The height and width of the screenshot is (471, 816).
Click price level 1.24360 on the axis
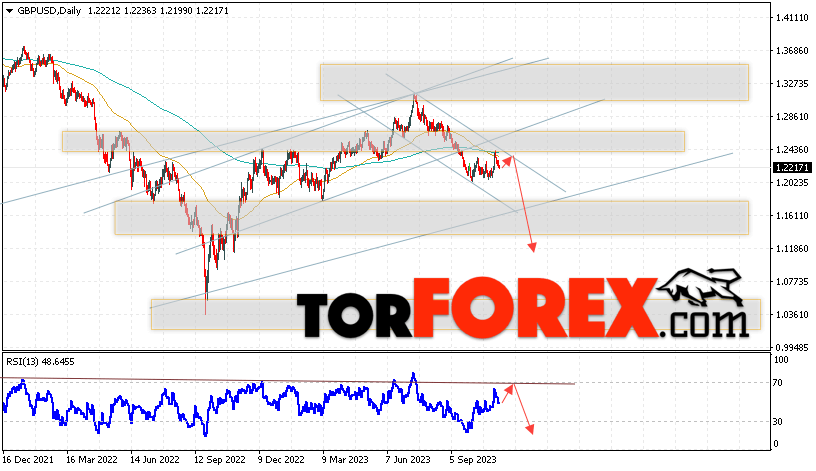point(792,150)
